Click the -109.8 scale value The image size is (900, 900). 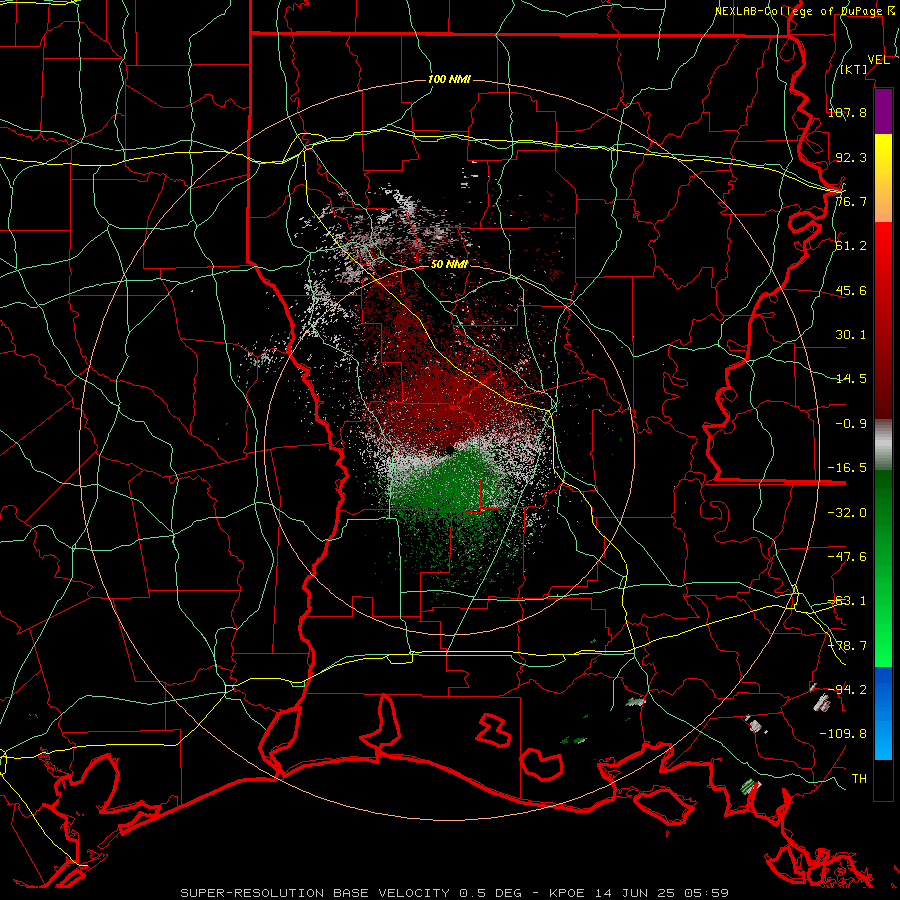[843, 734]
